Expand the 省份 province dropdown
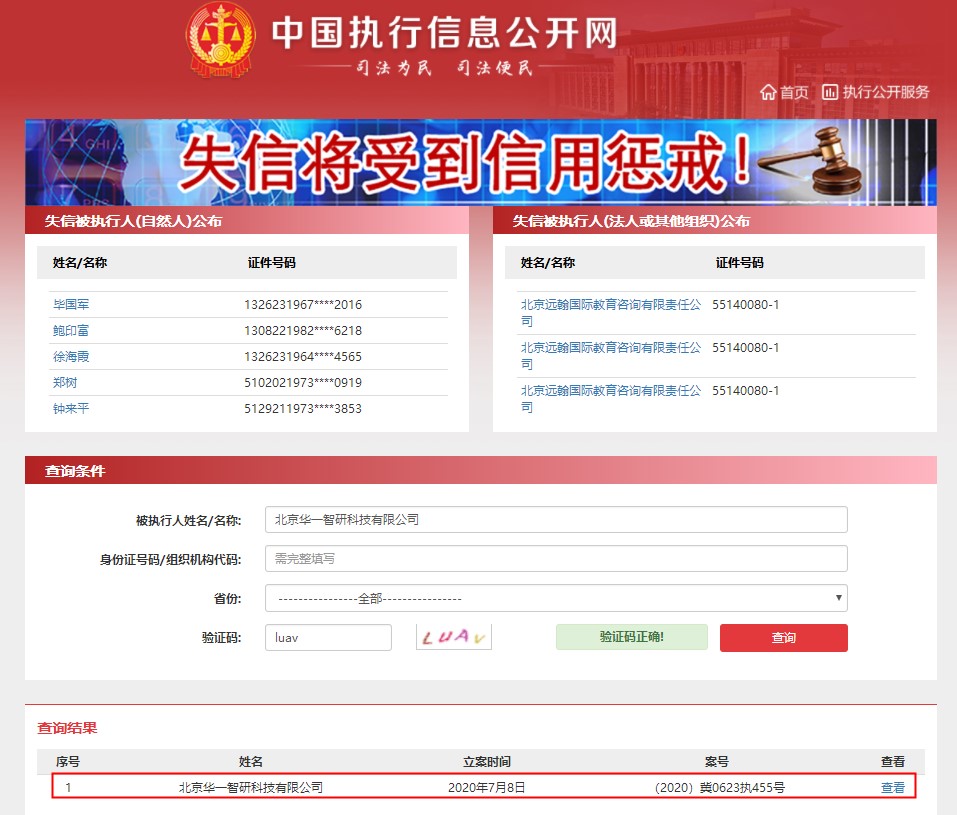The width and height of the screenshot is (957, 815). pos(556,598)
